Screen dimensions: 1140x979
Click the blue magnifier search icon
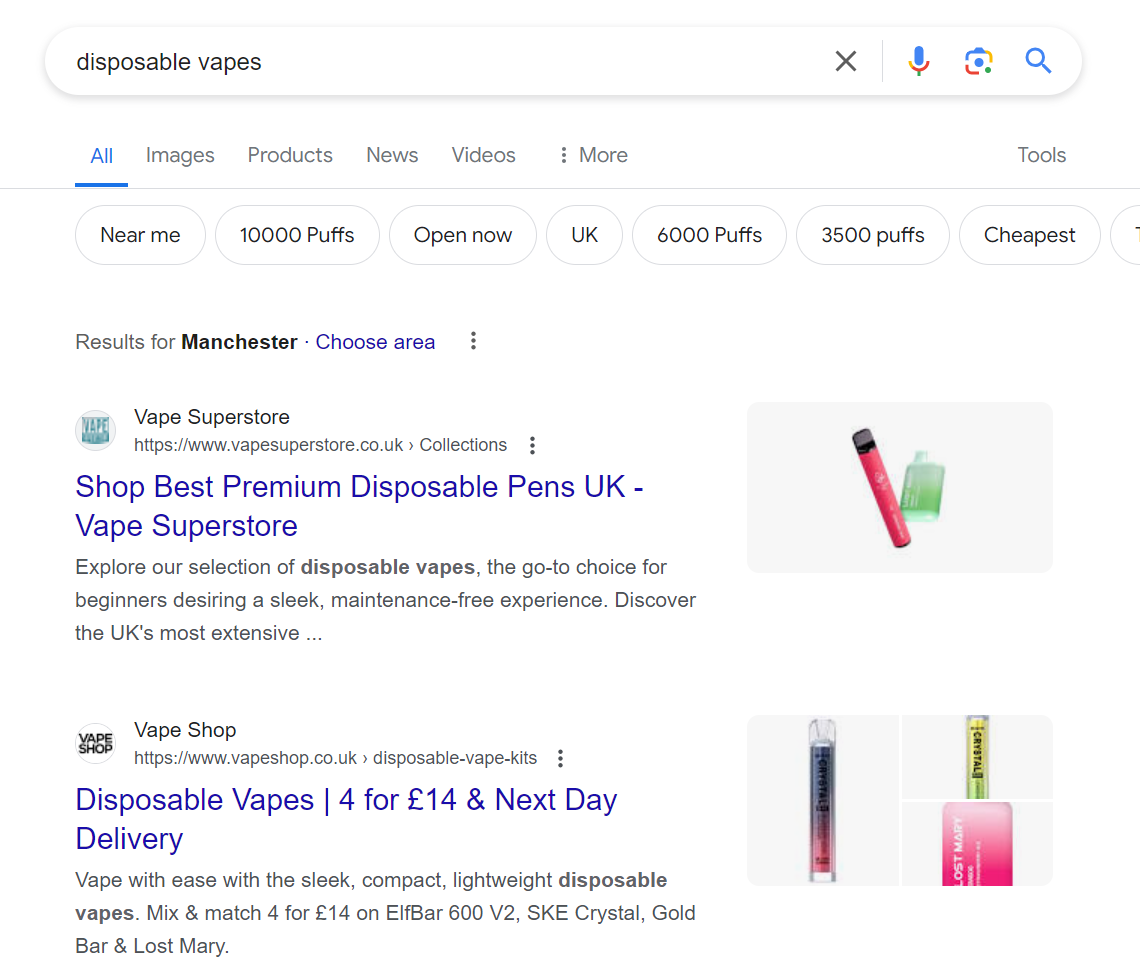click(1038, 62)
